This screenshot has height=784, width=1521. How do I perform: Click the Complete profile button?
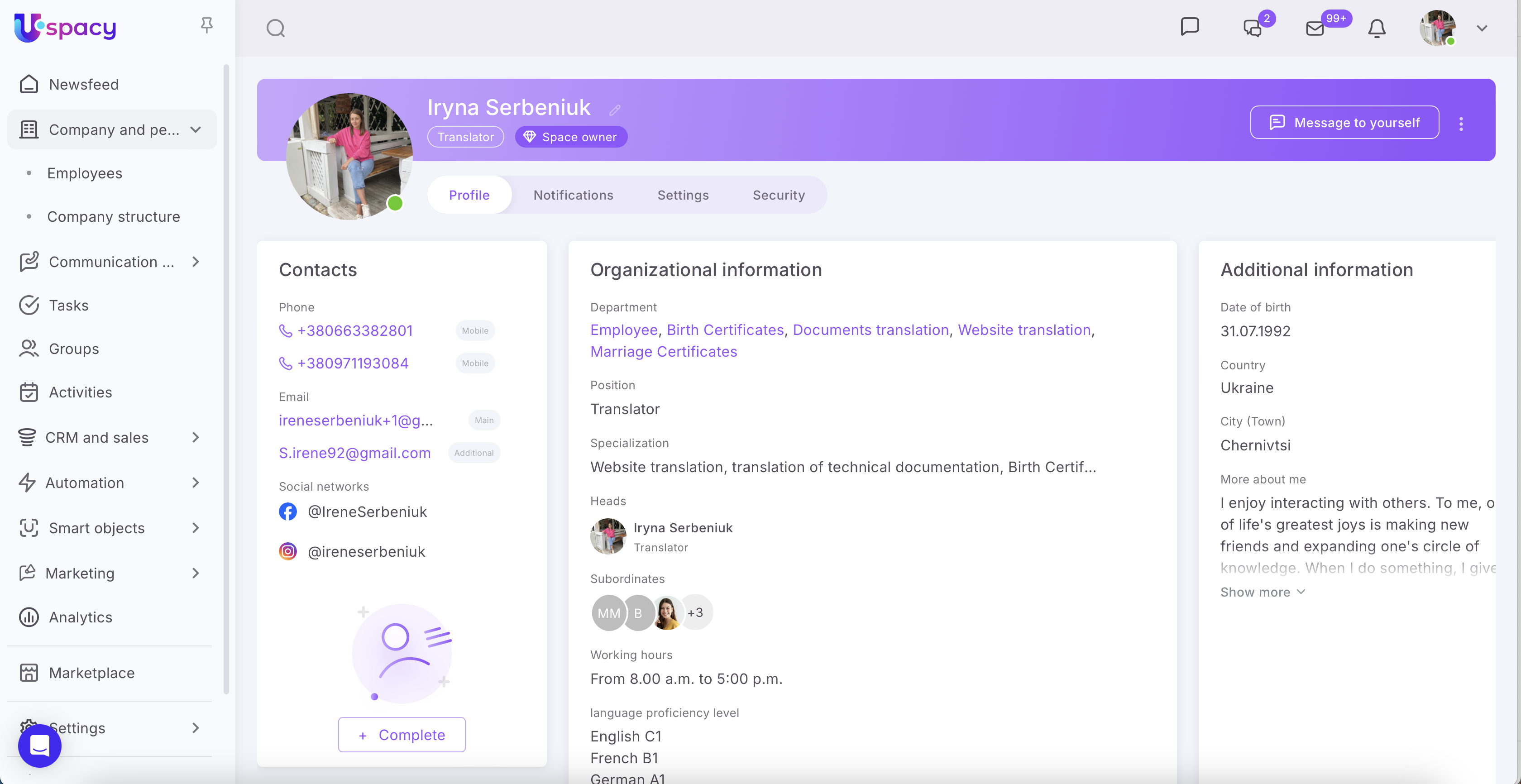click(x=402, y=734)
